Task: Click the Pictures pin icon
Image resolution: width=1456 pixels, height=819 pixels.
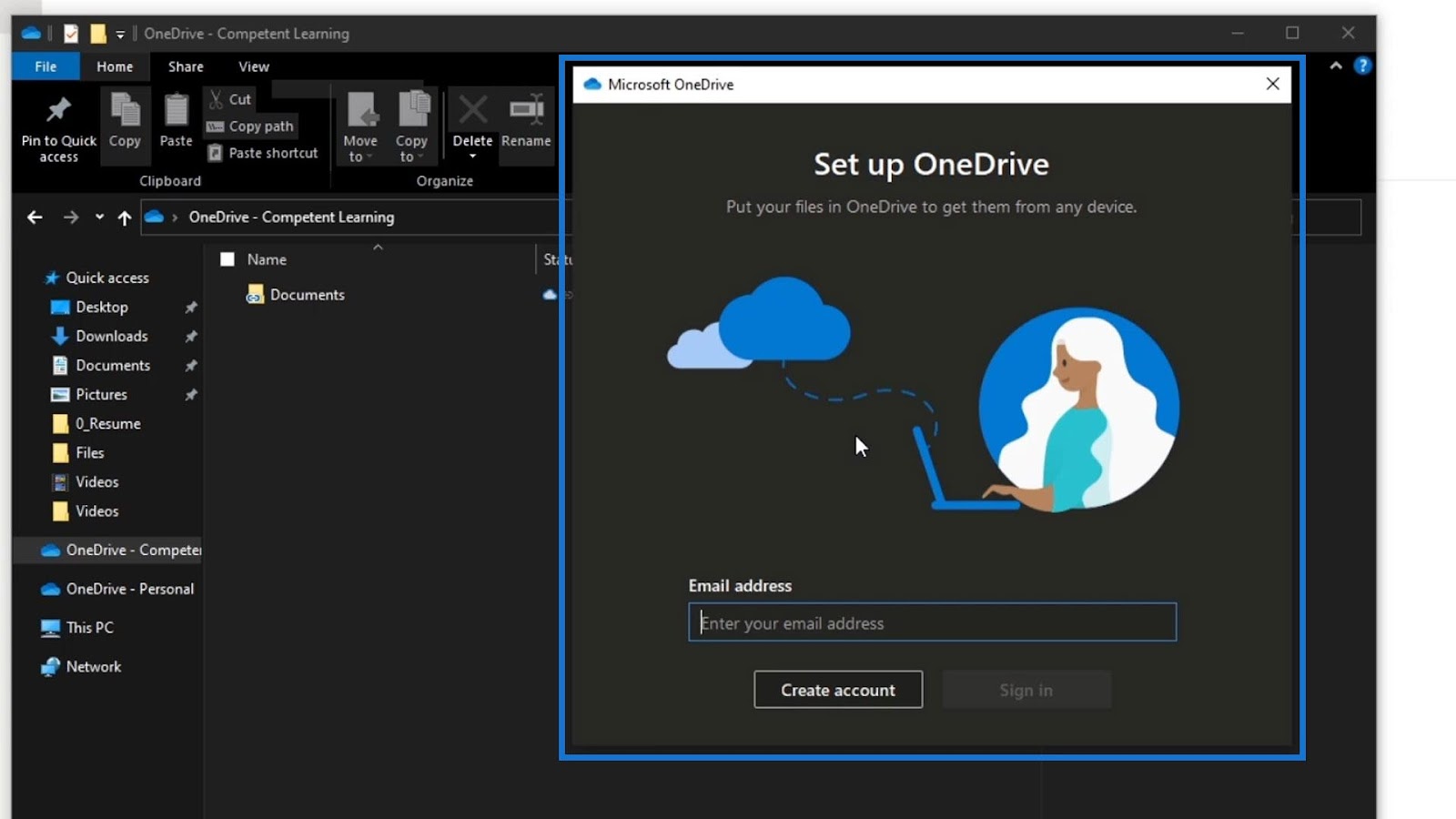Action: pos(191,395)
